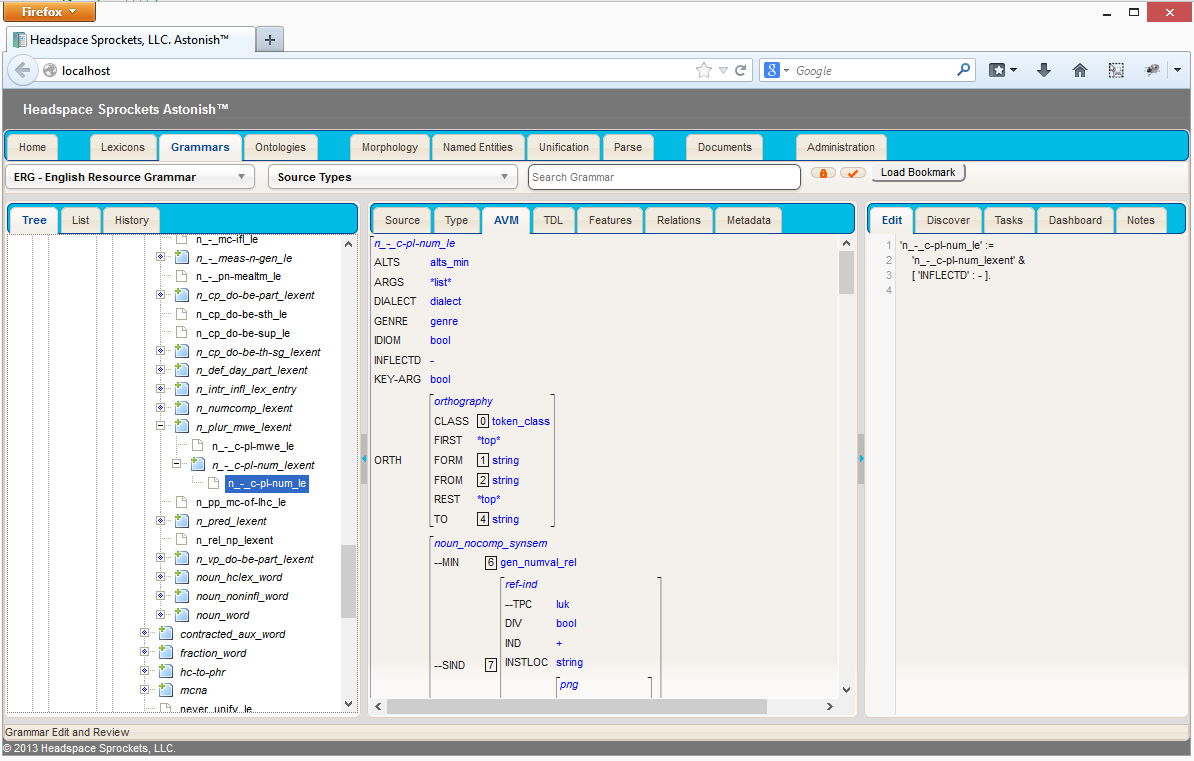The image size is (1194, 761).
Task: Click the reload page icon
Action: pyautogui.click(x=741, y=70)
